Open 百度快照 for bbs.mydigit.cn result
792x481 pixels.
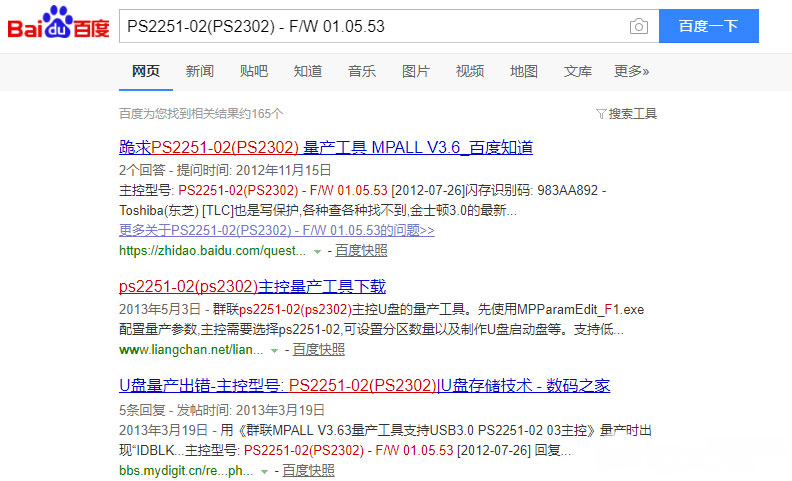(308, 471)
